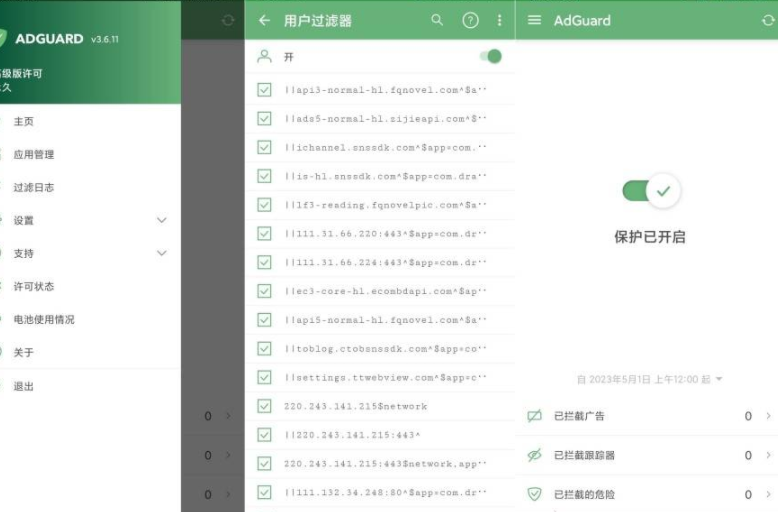Expand the 设置 submenu chevron
The height and width of the screenshot is (512, 778).
(162, 220)
